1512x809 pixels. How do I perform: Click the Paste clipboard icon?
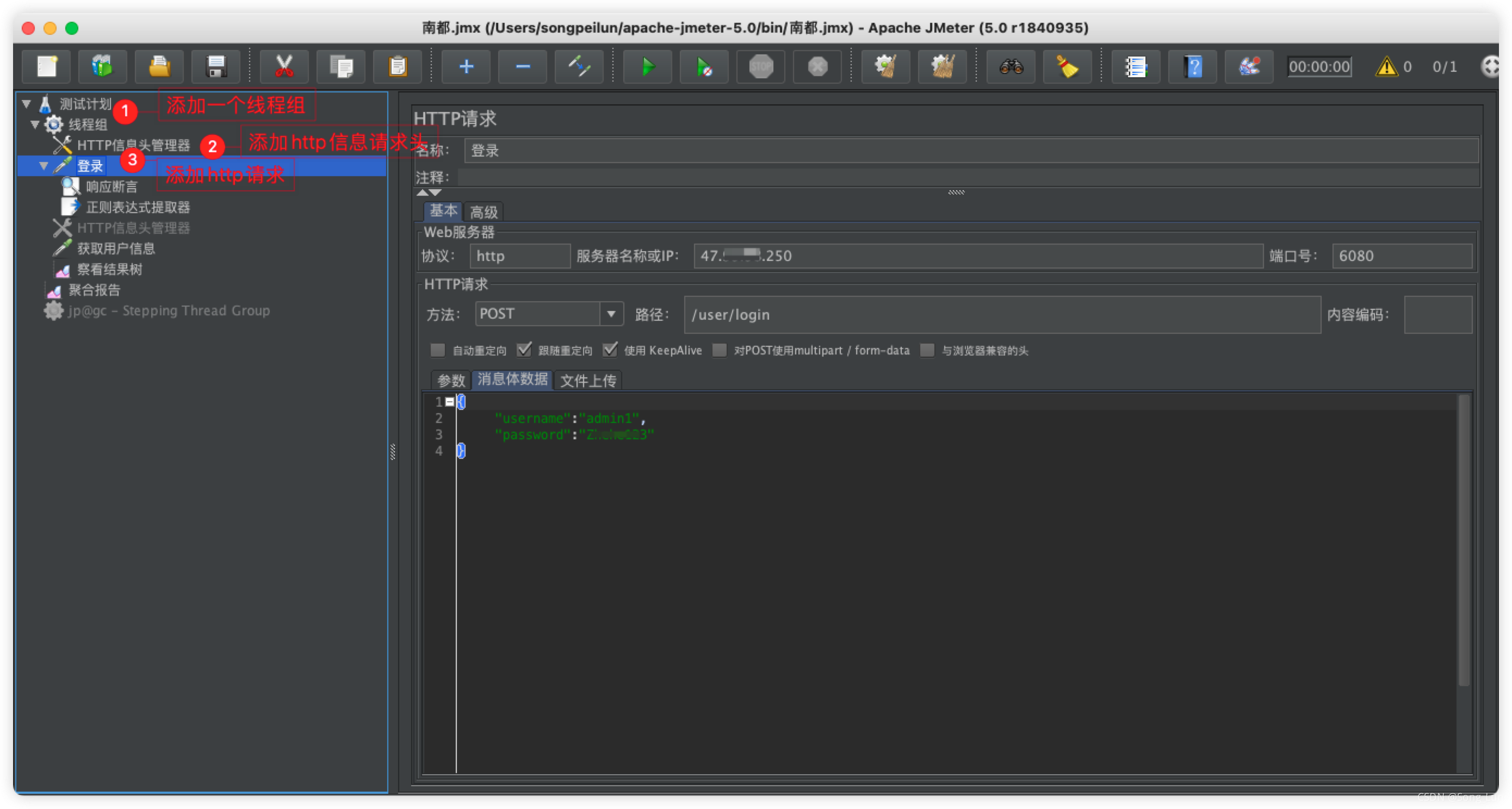click(398, 66)
